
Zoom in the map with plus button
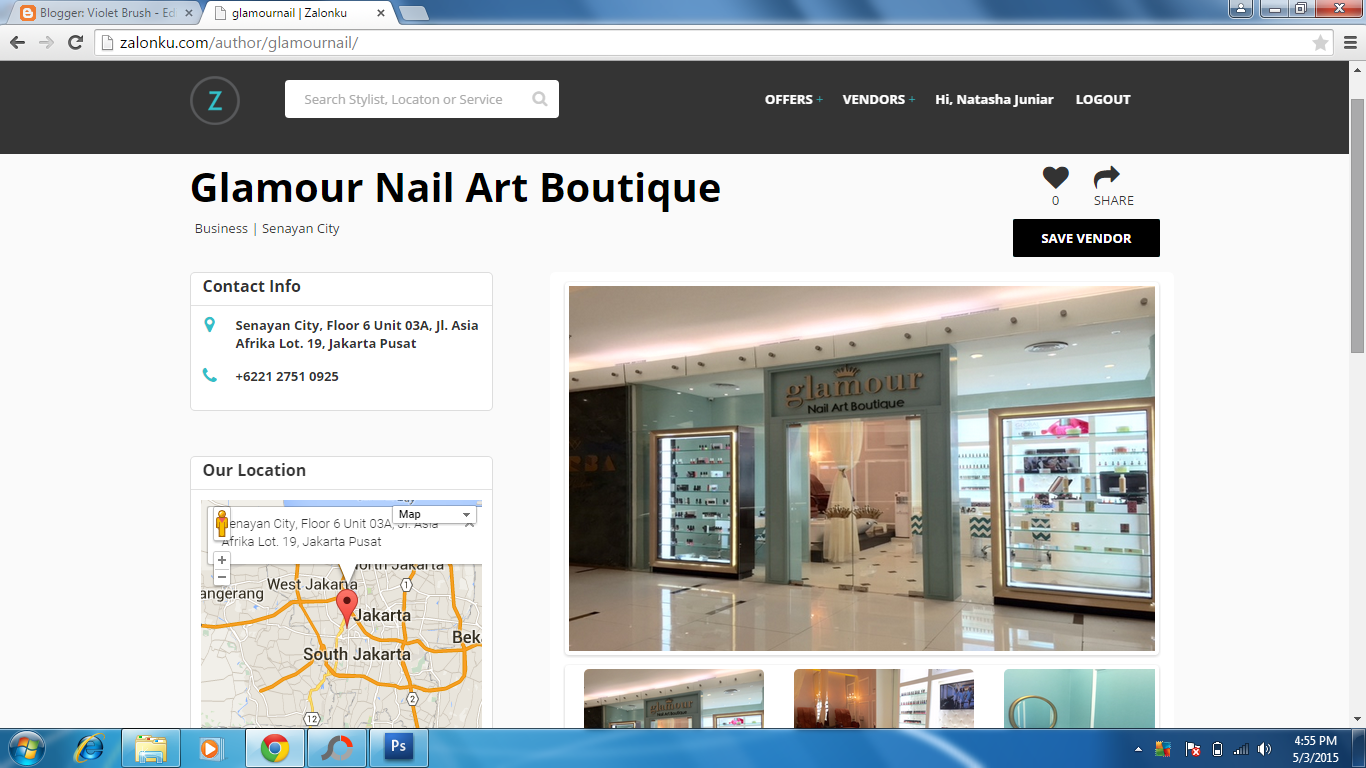click(222, 560)
